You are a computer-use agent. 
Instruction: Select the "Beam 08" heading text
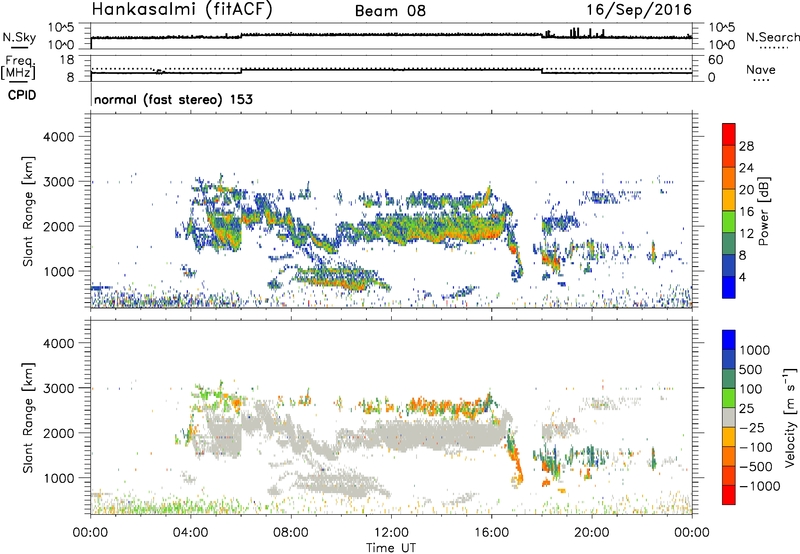click(390, 11)
